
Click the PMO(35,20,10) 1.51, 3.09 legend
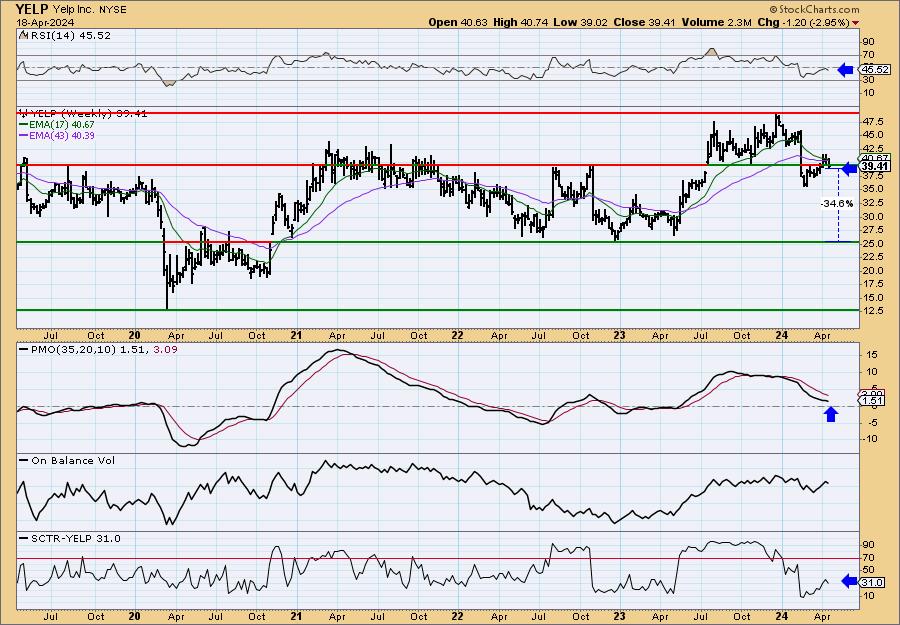[98, 349]
